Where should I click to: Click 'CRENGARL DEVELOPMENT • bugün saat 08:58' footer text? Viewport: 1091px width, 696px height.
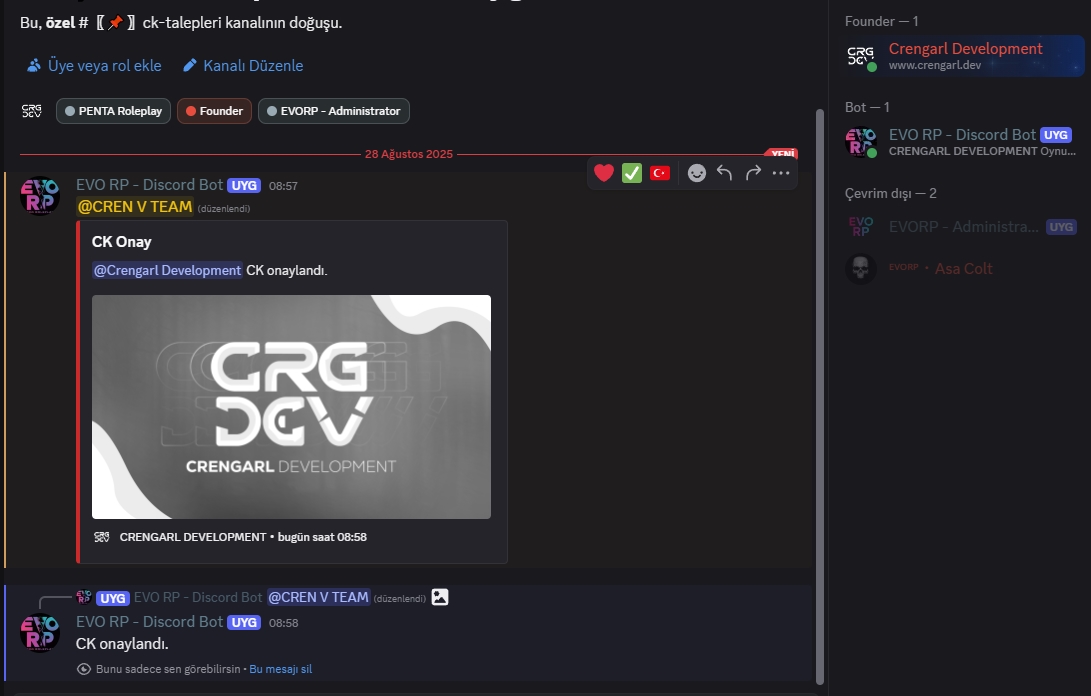(243, 537)
